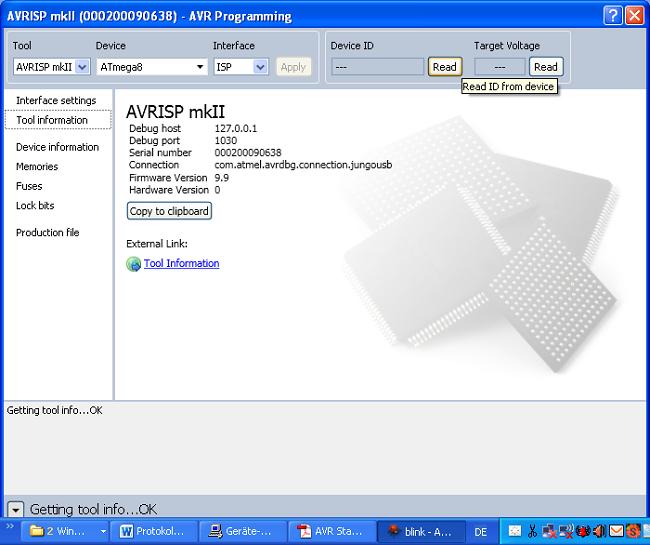Image resolution: width=650 pixels, height=545 pixels.
Task: Click the network icon with red X
Action: (548, 531)
